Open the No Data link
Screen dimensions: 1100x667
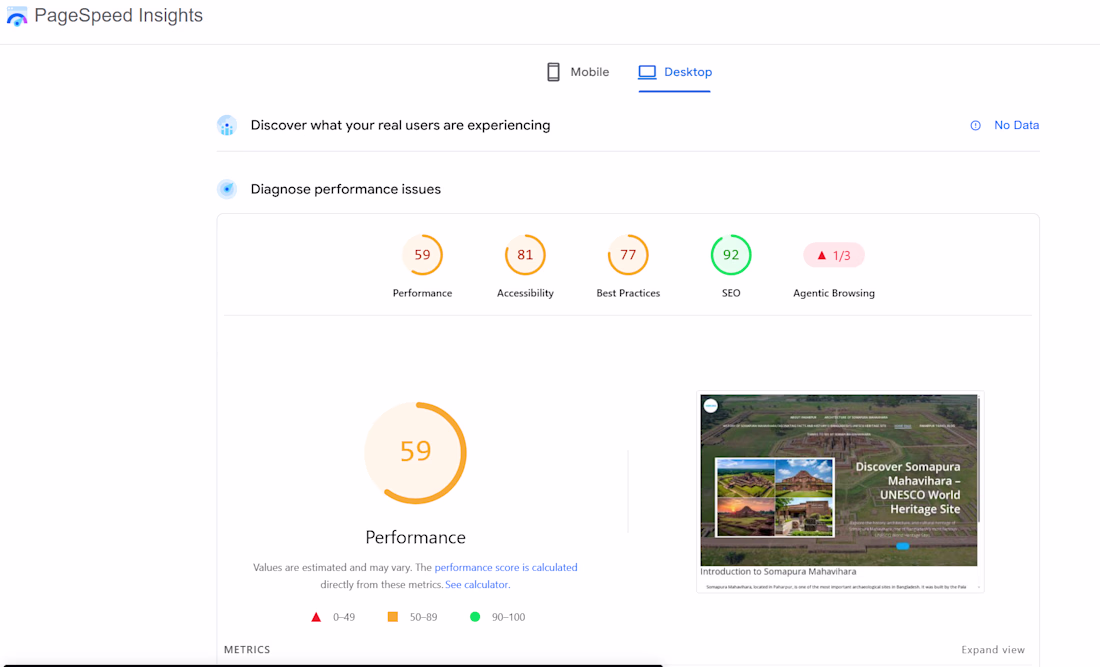click(1017, 125)
